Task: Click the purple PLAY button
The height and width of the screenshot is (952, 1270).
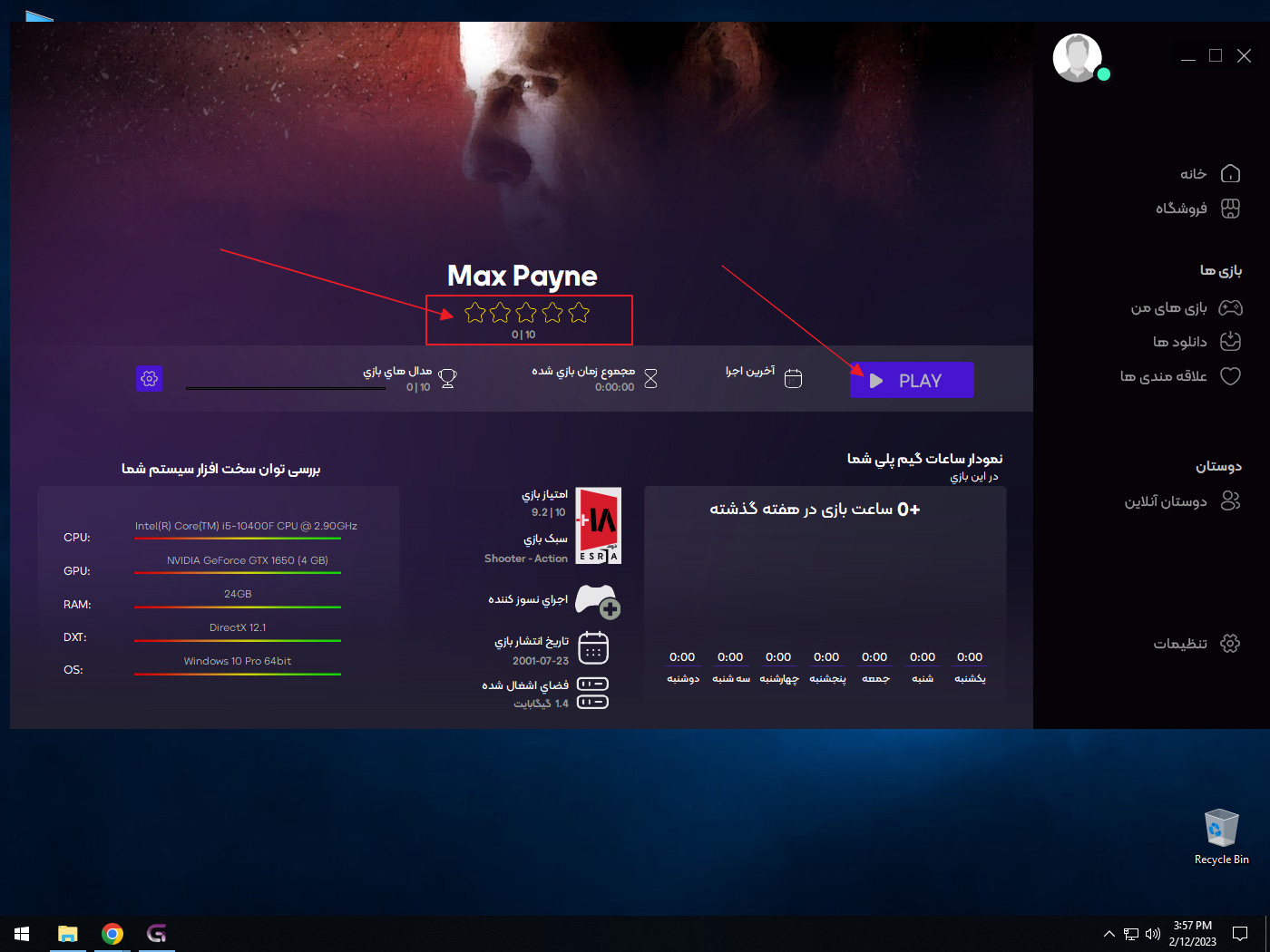Action: (912, 381)
